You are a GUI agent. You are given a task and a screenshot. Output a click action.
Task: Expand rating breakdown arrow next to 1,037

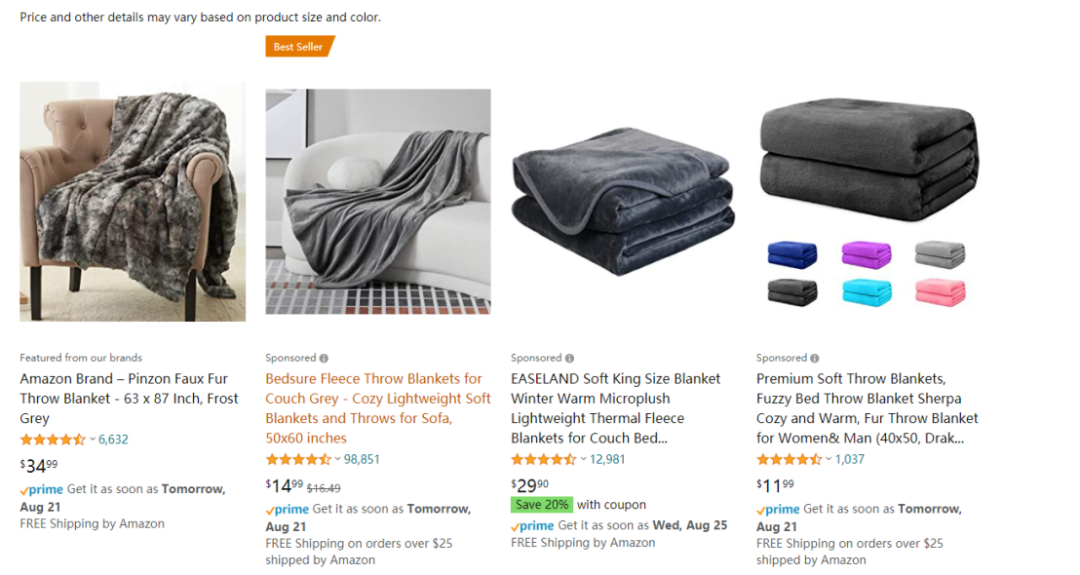[x=829, y=459]
